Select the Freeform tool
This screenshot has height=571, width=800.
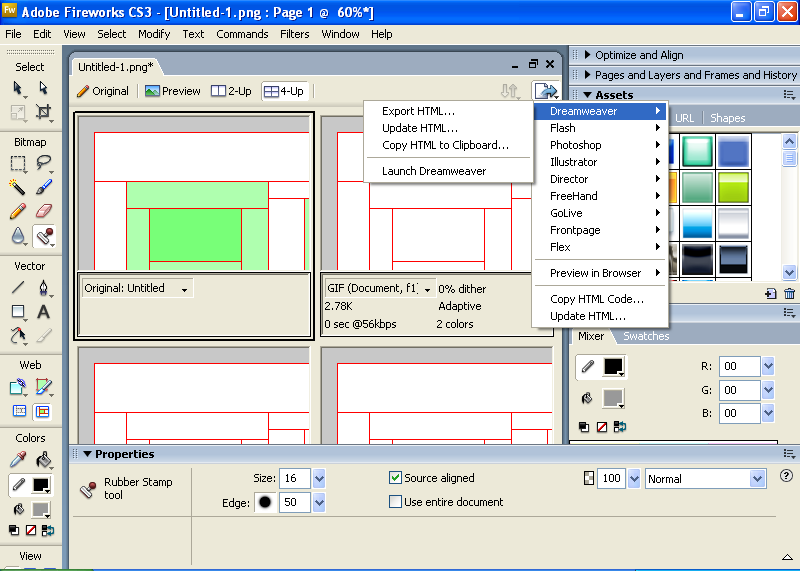coord(18,335)
